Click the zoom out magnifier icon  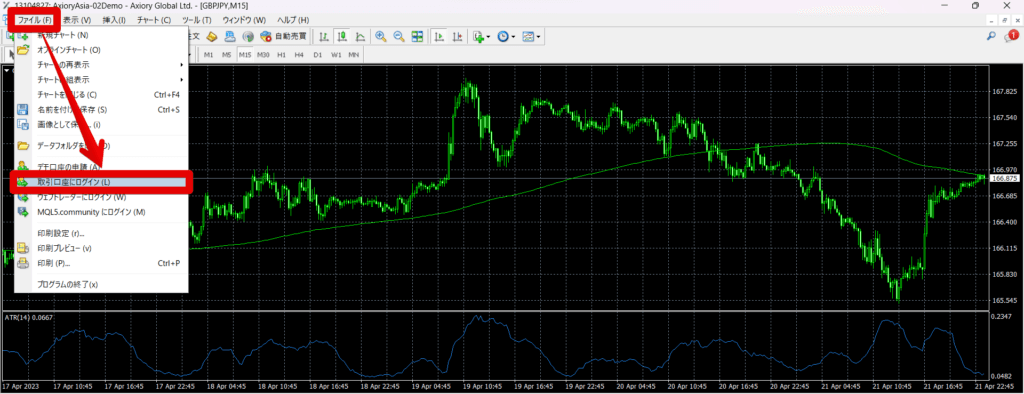coord(398,37)
